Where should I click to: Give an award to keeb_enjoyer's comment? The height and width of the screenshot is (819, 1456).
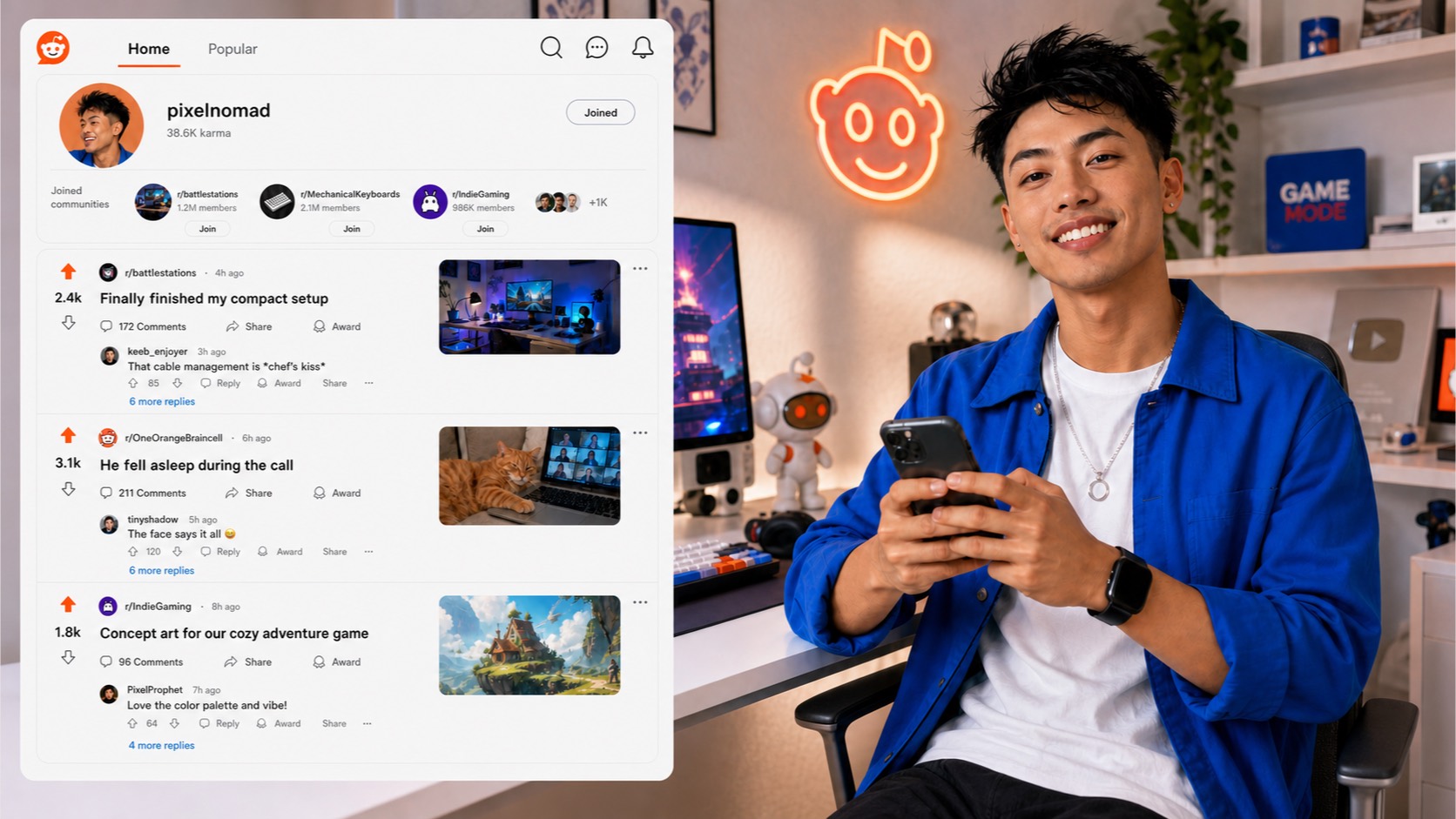pyautogui.click(x=279, y=383)
